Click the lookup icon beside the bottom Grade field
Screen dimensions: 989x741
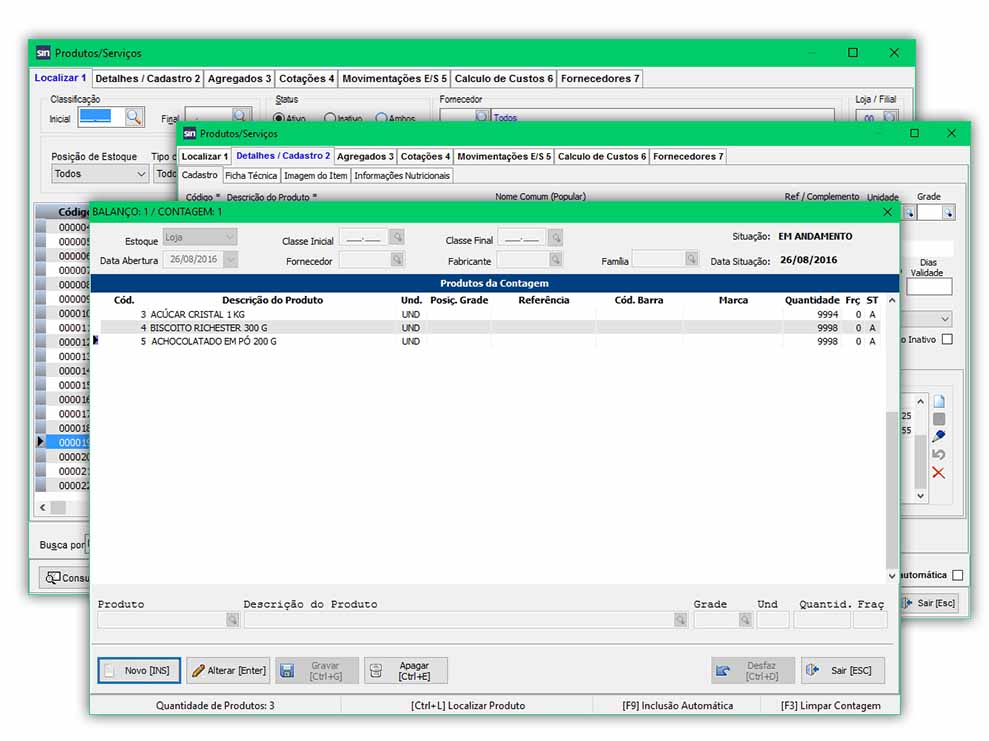tap(745, 621)
